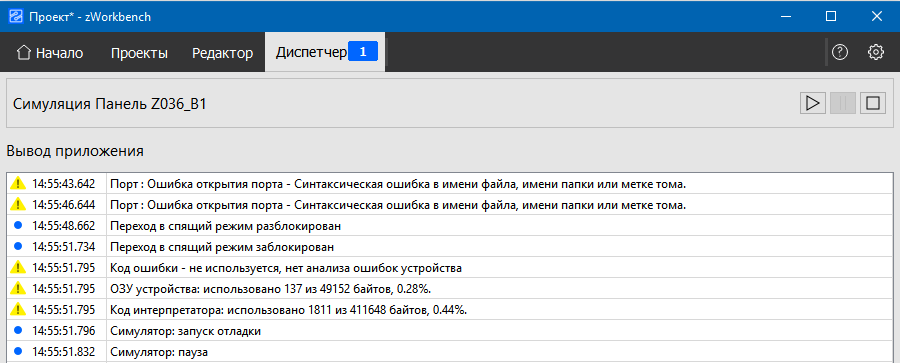The width and height of the screenshot is (900, 363).
Task: Click the 'Вывод приложения' heading
Action: (x=75, y=152)
